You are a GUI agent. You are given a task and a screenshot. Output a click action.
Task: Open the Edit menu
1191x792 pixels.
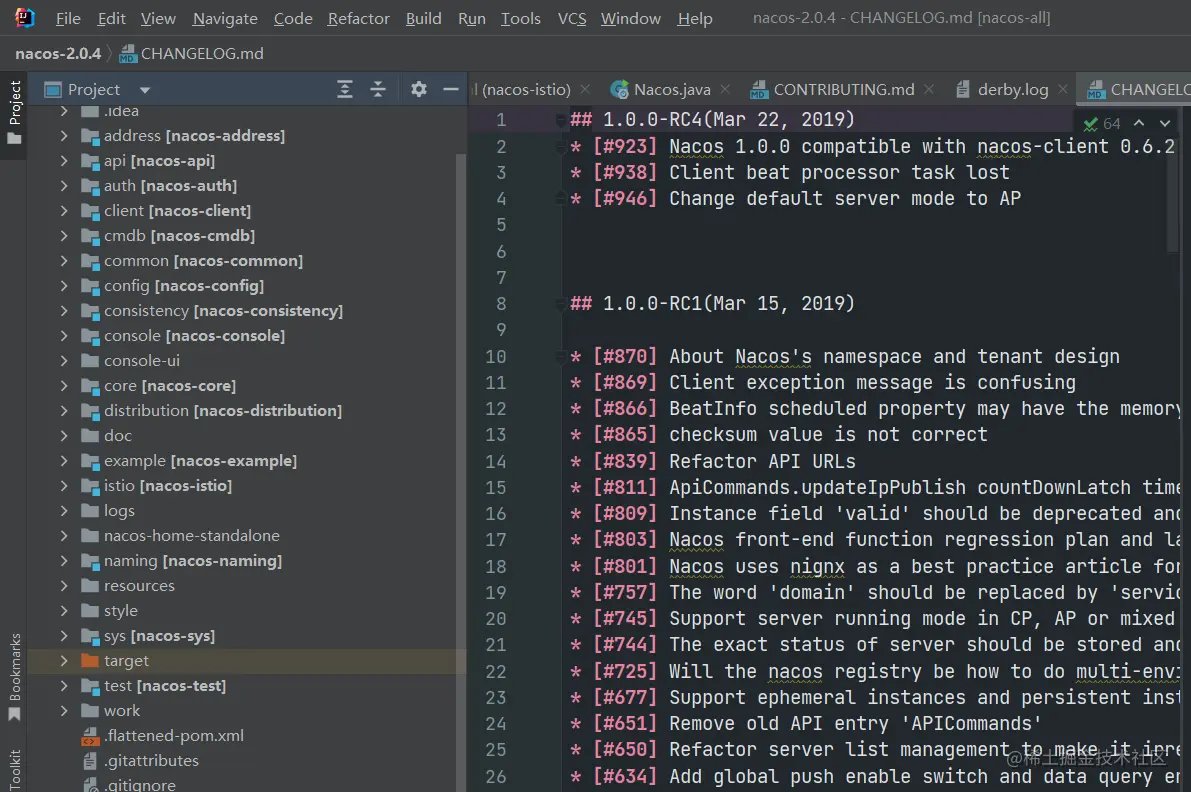point(111,18)
